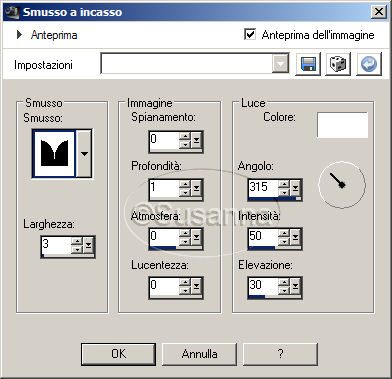
Task: Increase the Larghezza value with up arrow
Action: pyautogui.click(x=77, y=241)
